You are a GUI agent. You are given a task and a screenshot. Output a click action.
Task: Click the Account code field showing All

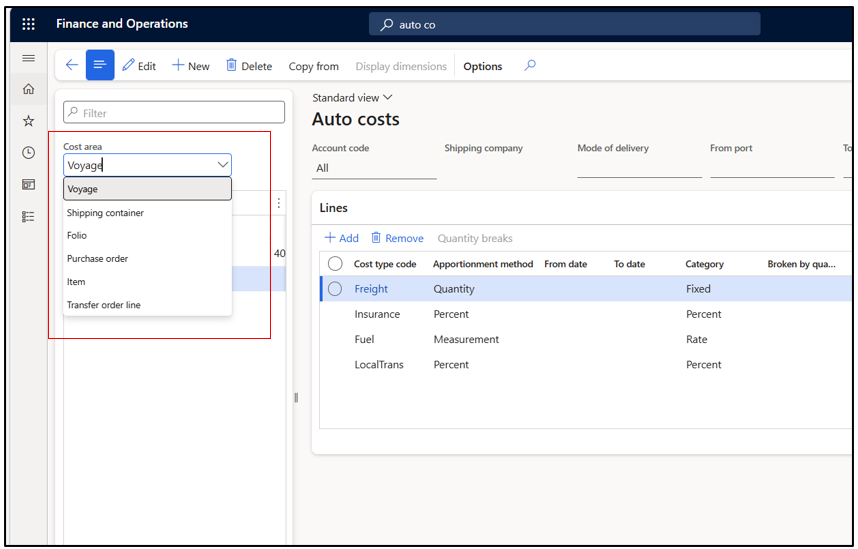pyautogui.click(x=374, y=168)
